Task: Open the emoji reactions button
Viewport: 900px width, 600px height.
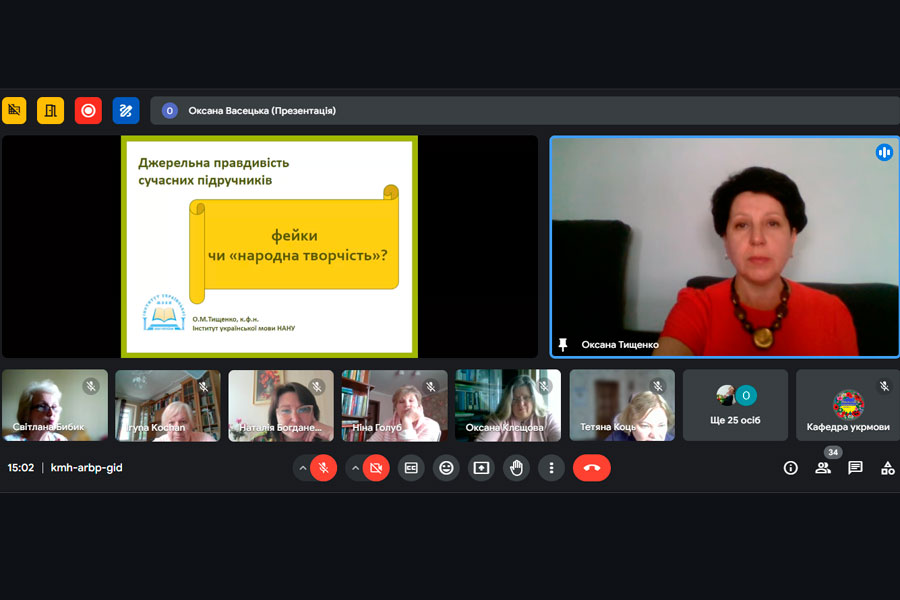Action: click(x=446, y=469)
